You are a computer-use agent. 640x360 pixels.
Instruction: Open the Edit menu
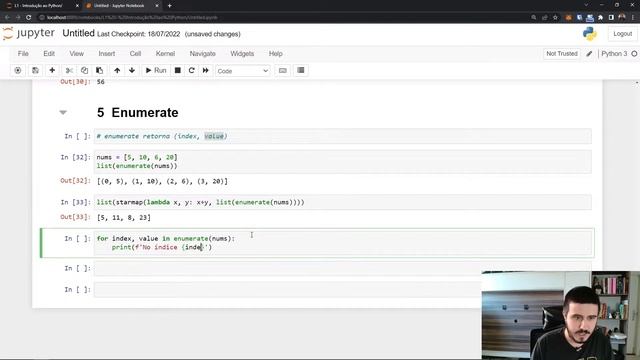tap(49, 53)
